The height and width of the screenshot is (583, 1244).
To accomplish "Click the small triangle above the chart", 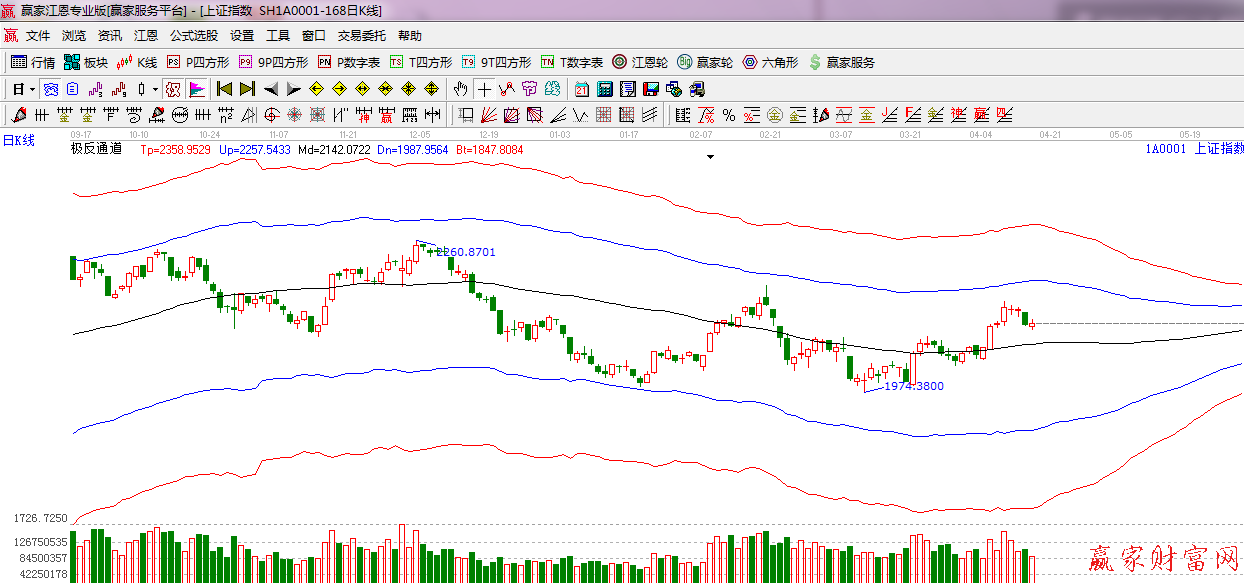I will (x=710, y=156).
